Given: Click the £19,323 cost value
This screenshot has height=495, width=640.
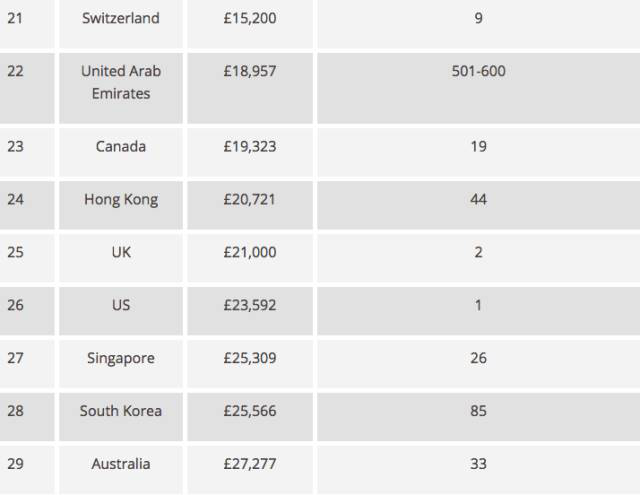Looking at the screenshot, I should click(x=250, y=147).
